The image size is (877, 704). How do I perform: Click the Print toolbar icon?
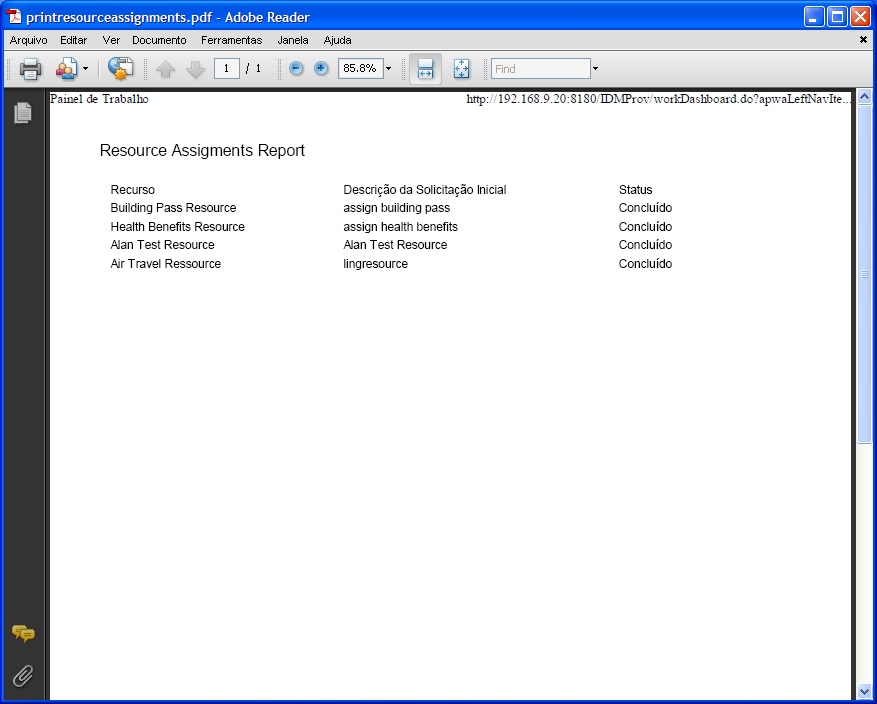(30, 69)
